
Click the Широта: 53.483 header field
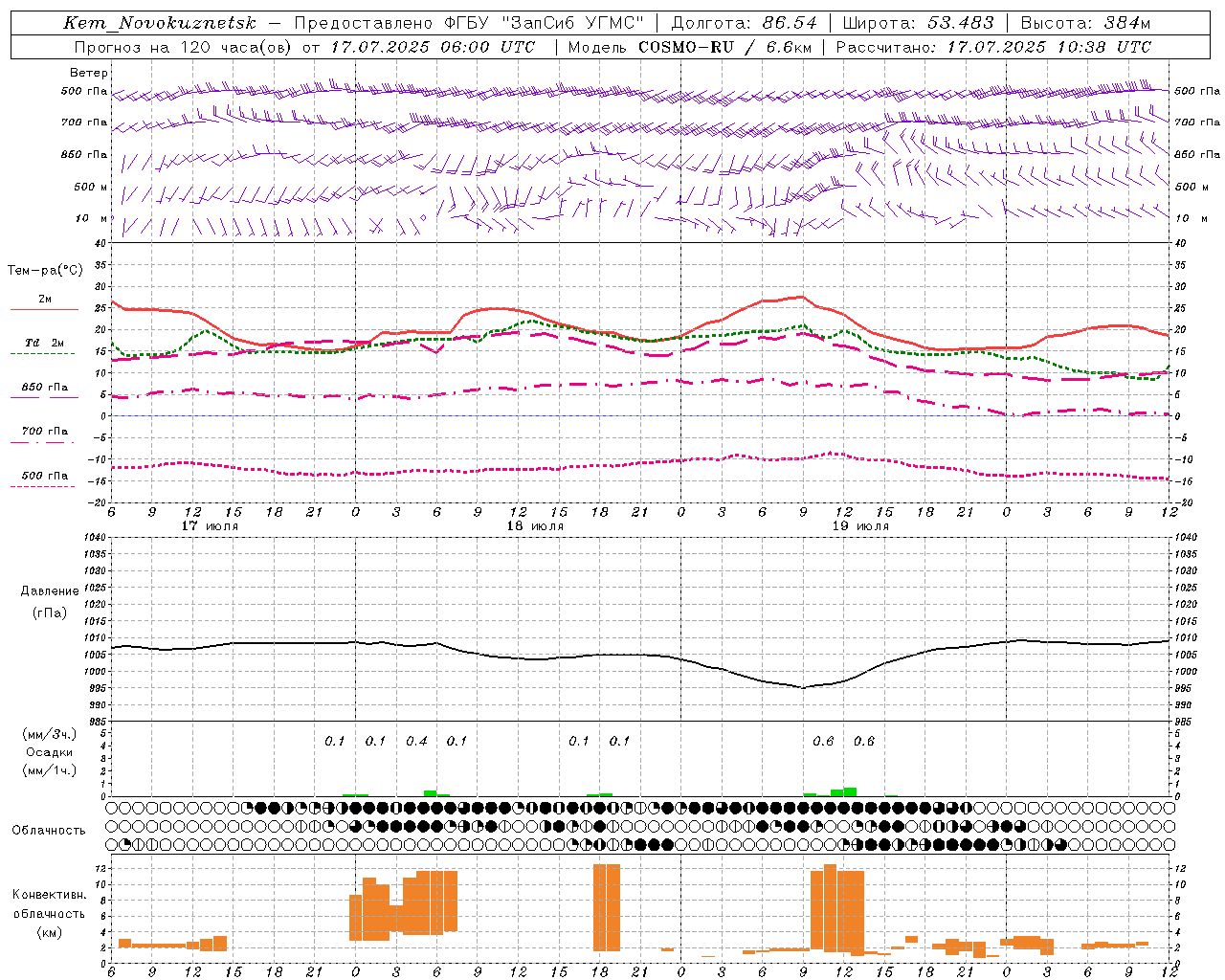click(918, 23)
